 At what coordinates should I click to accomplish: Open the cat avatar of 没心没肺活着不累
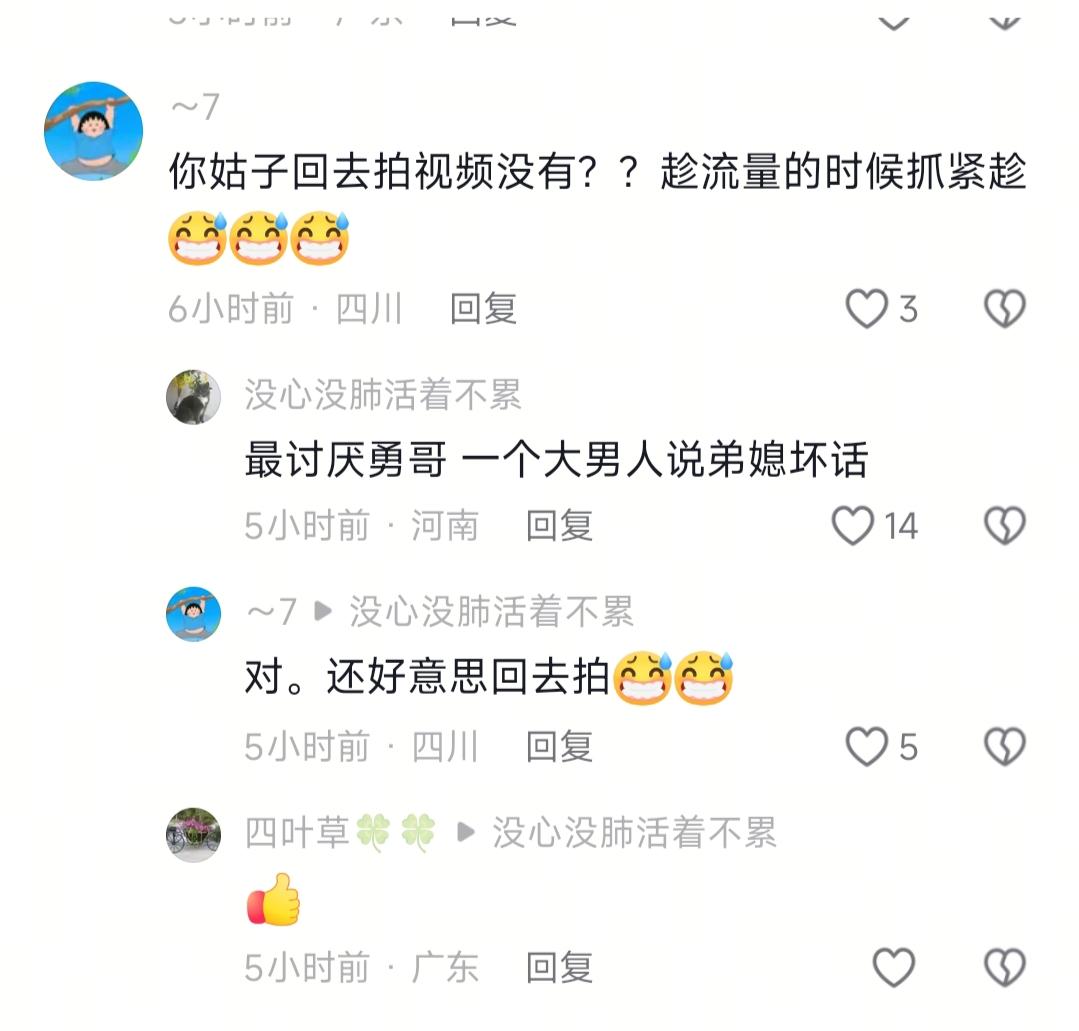(193, 396)
